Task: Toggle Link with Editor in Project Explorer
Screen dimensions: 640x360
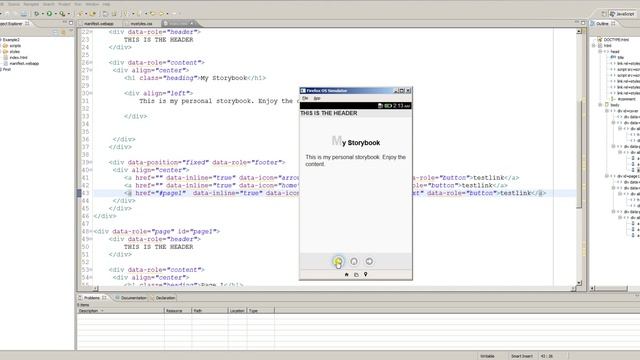Action: point(63,32)
